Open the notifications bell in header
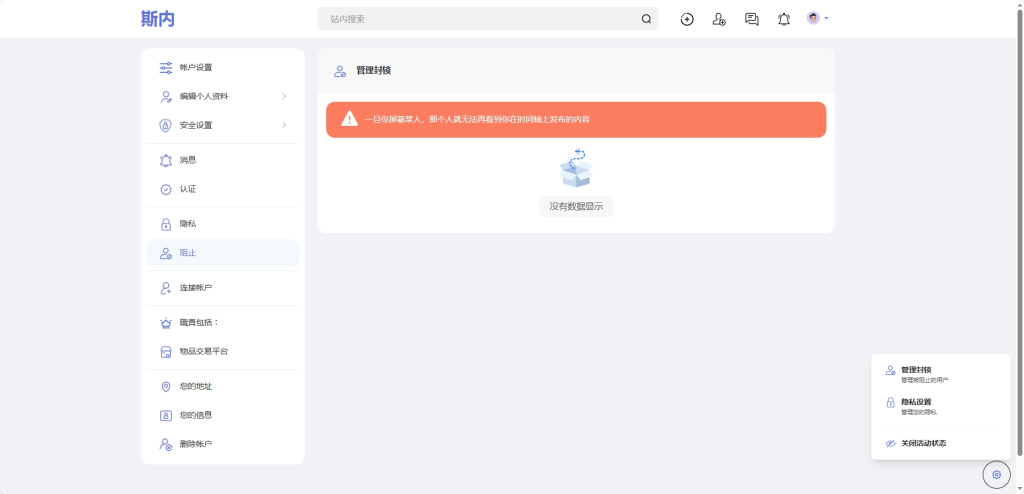Viewport: 1024px width, 494px height. pos(784,19)
